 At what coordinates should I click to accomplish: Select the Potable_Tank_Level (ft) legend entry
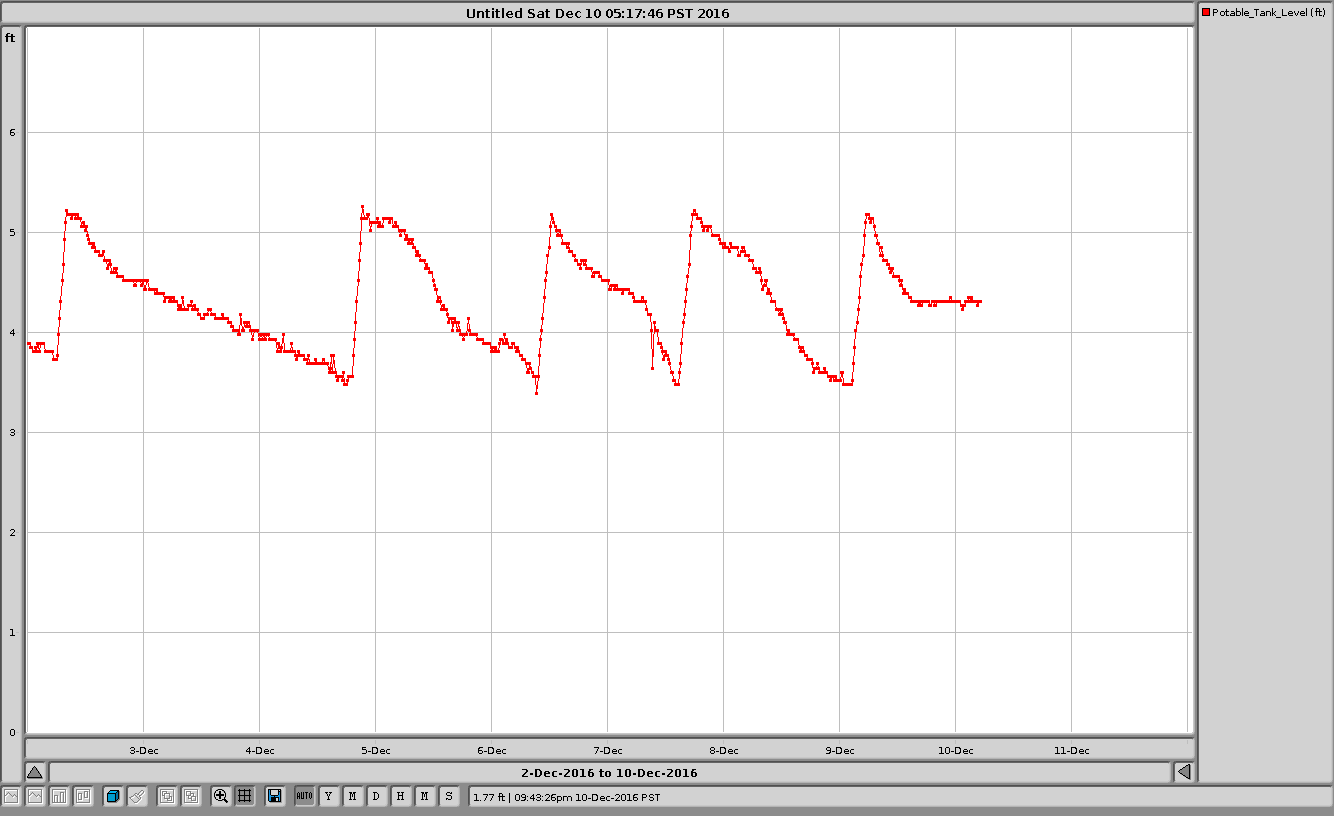point(1263,13)
